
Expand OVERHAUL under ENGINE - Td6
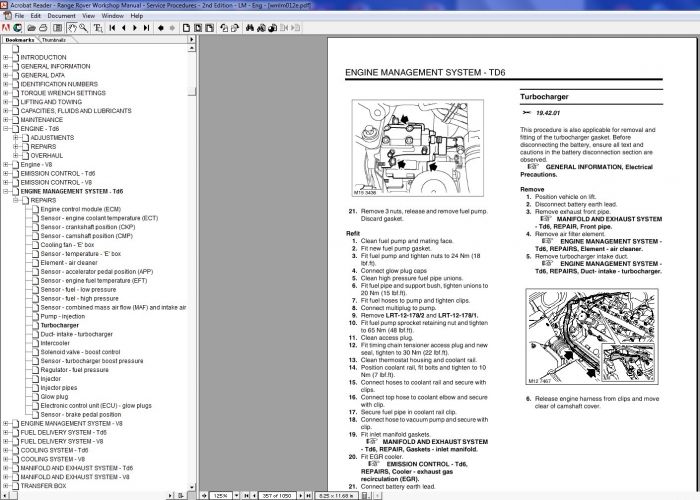(16, 155)
